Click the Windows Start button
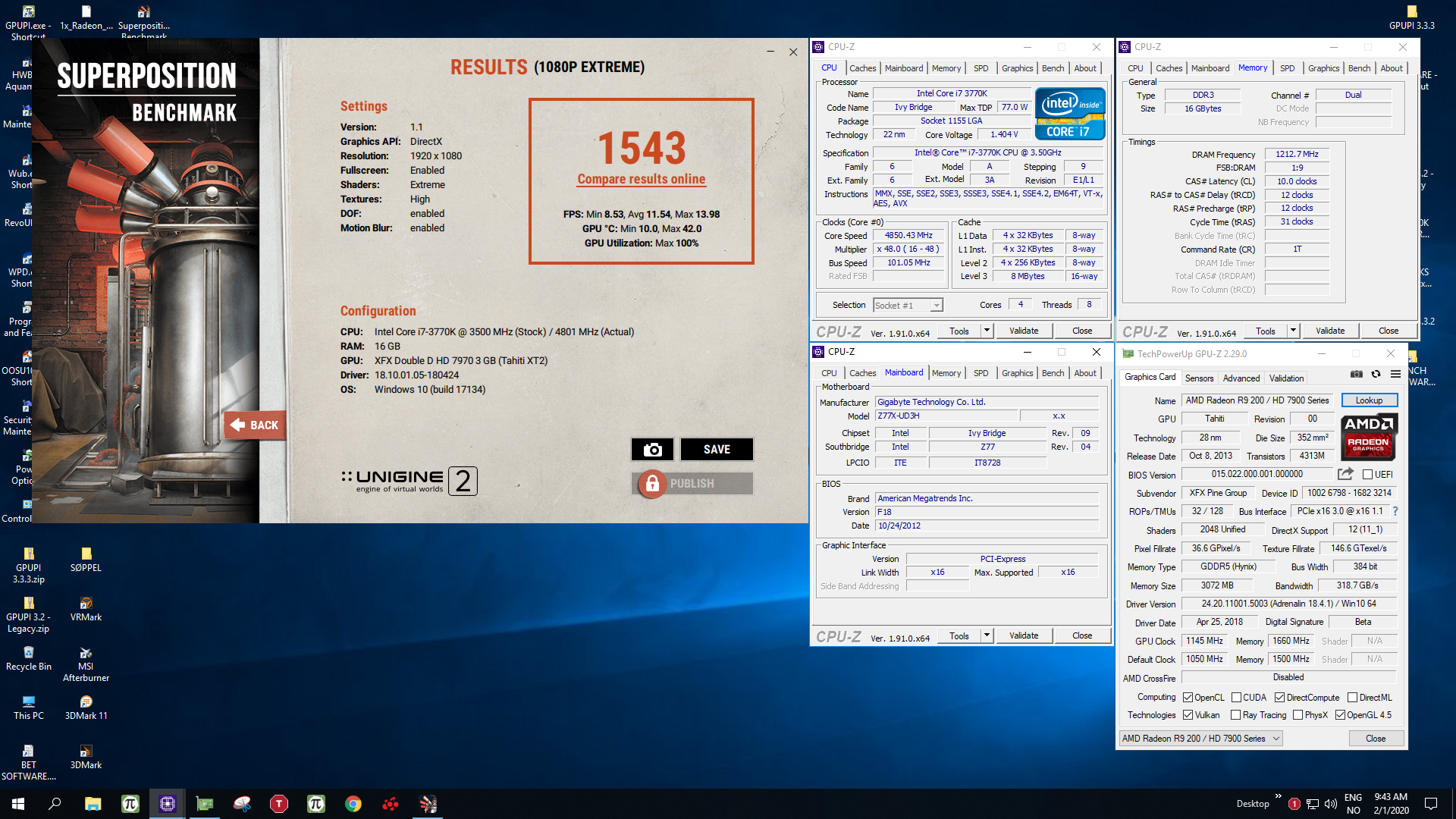The image size is (1456, 819). tap(18, 804)
